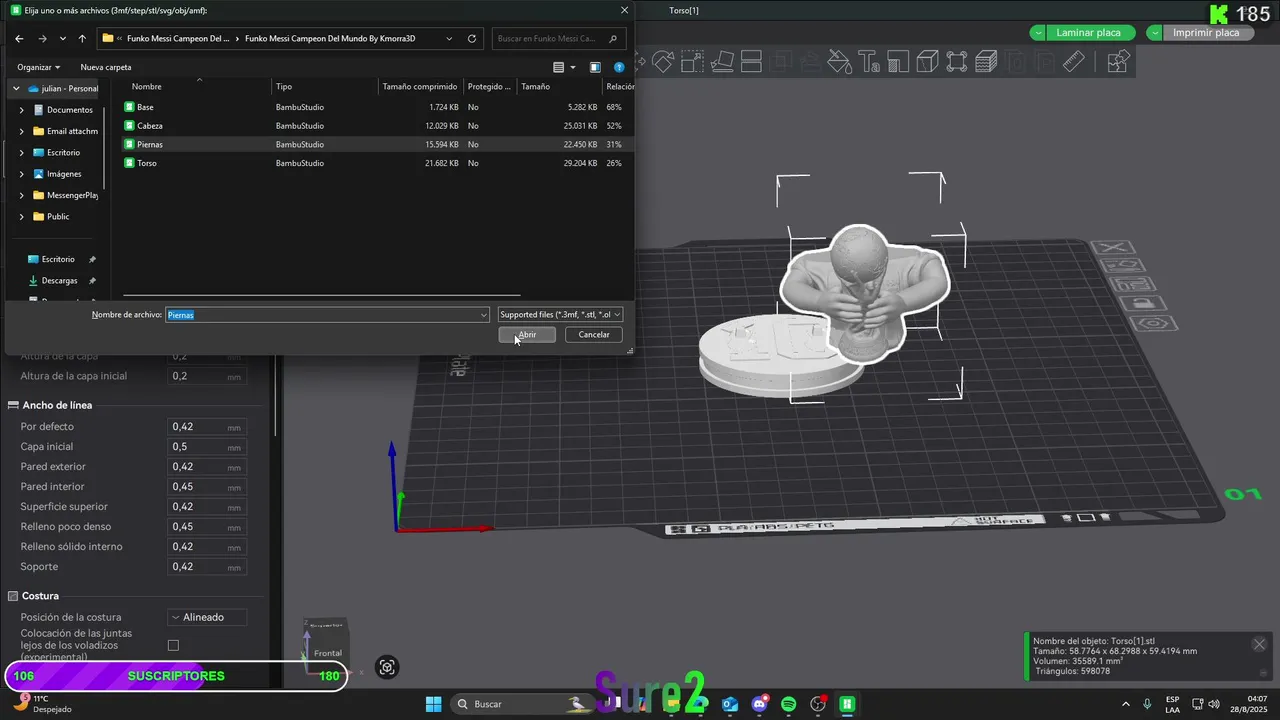Click the horizontal scrollbar in file list
Image resolution: width=1280 pixels, height=720 pixels.
click(321, 295)
